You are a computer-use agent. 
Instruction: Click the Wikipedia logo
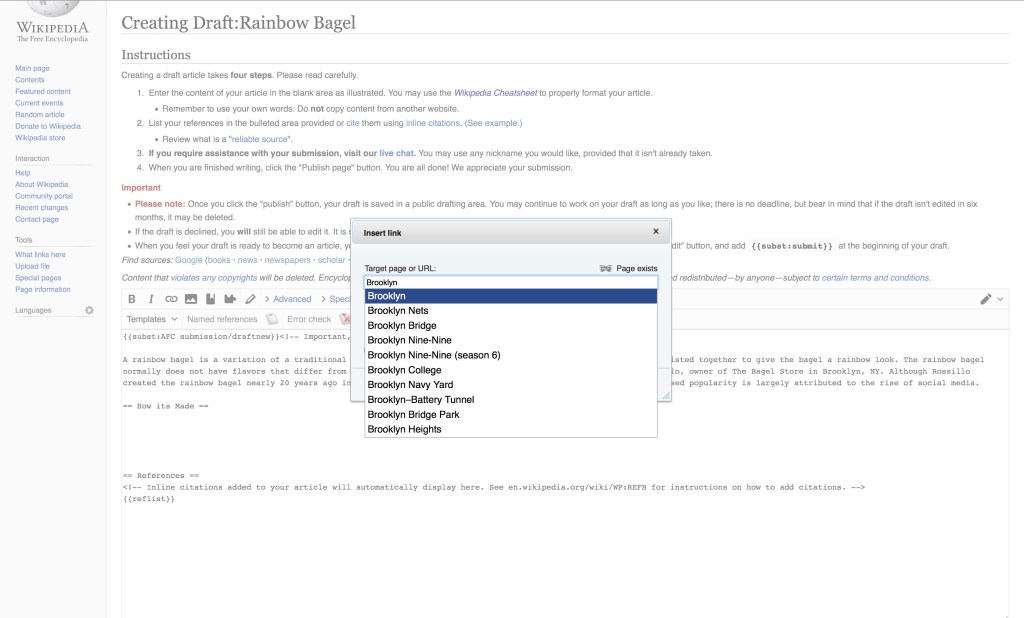[52, 27]
